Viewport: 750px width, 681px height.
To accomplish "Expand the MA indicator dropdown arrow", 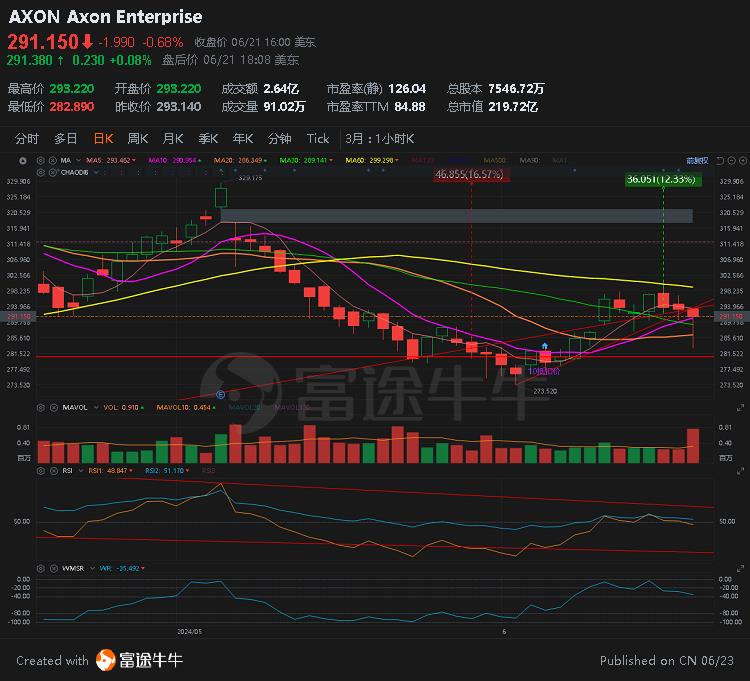I will coord(78,161).
